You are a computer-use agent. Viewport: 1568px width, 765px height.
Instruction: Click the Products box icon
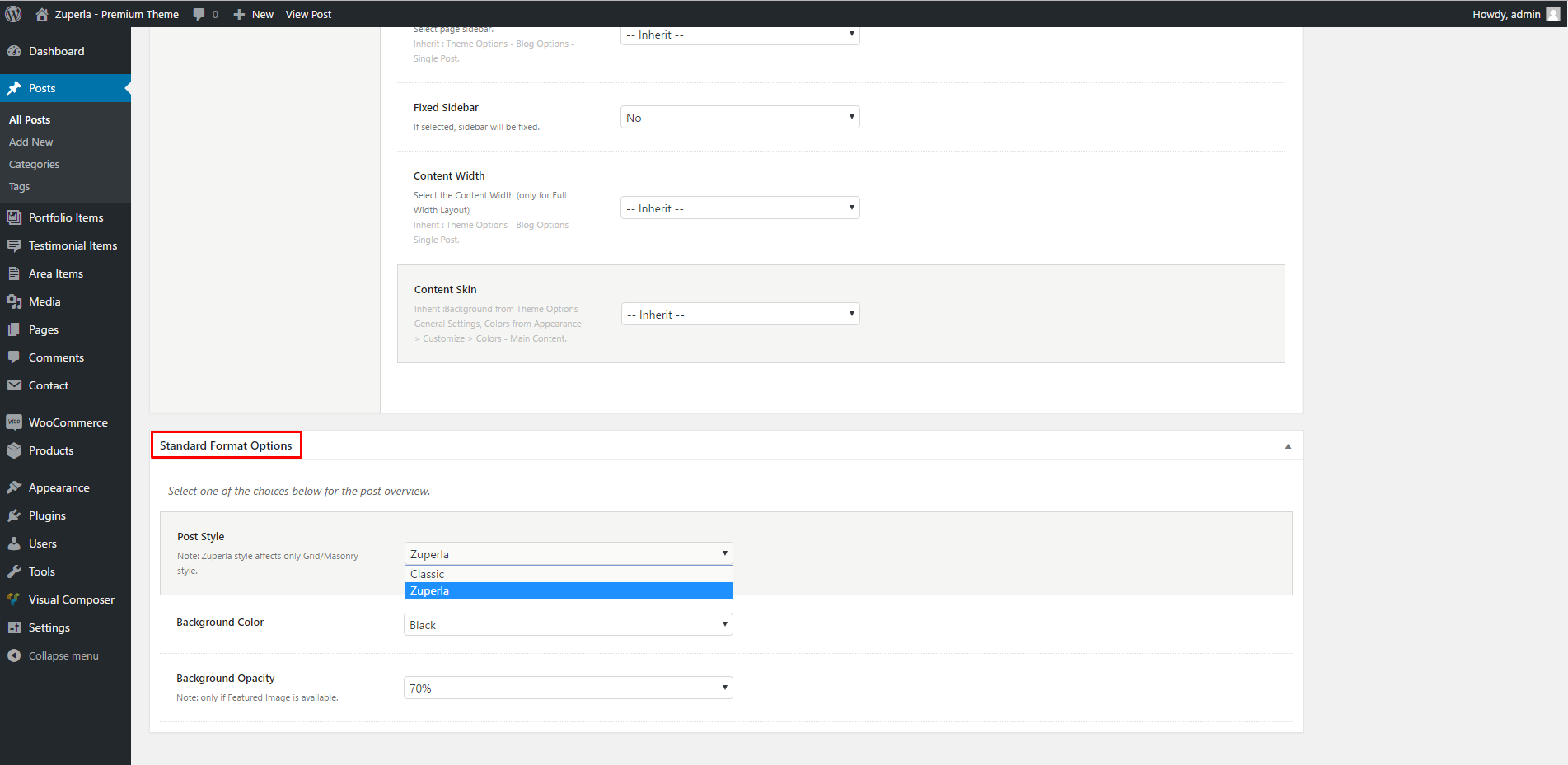14,450
